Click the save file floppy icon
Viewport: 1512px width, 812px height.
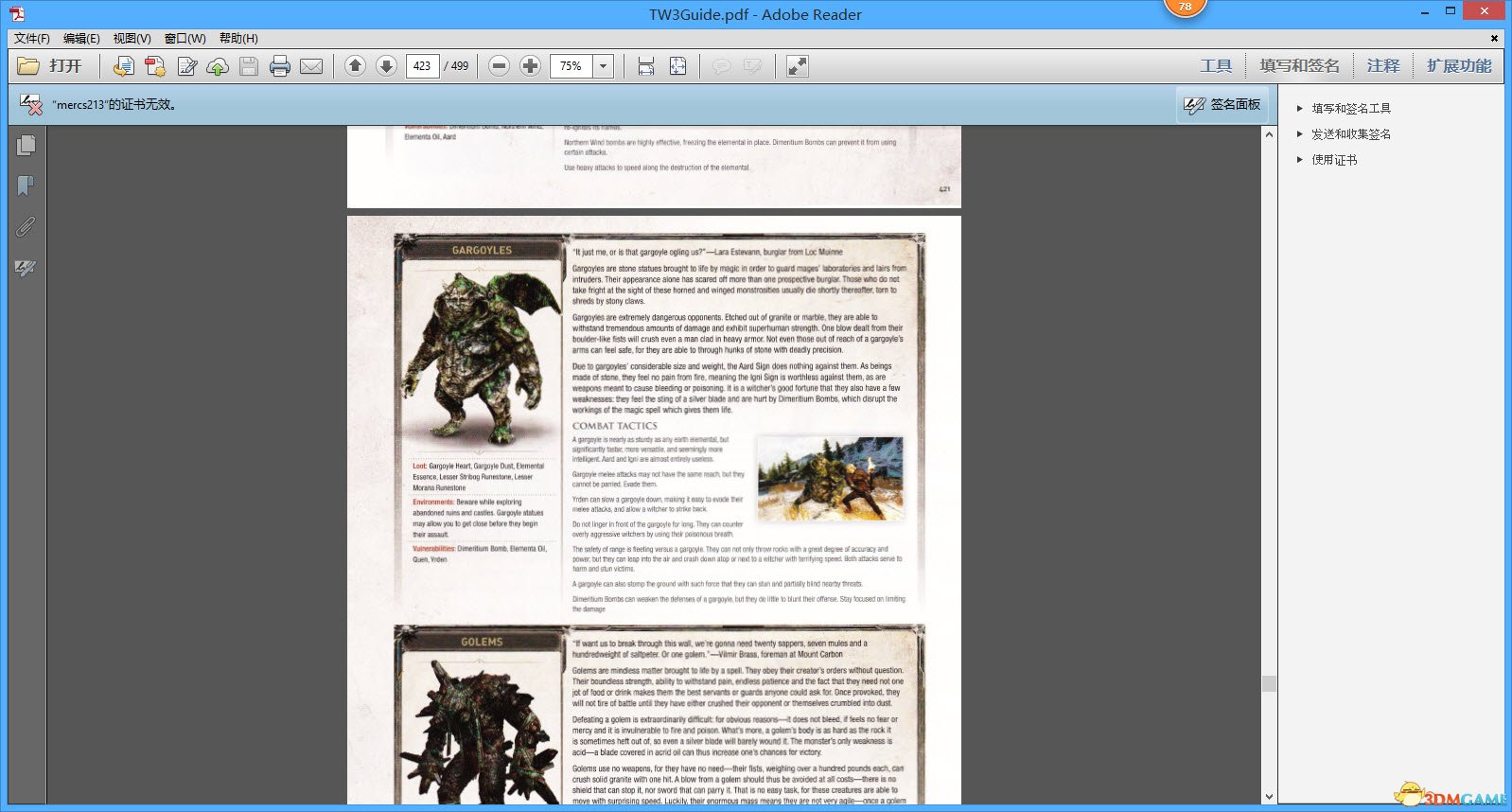coord(249,66)
